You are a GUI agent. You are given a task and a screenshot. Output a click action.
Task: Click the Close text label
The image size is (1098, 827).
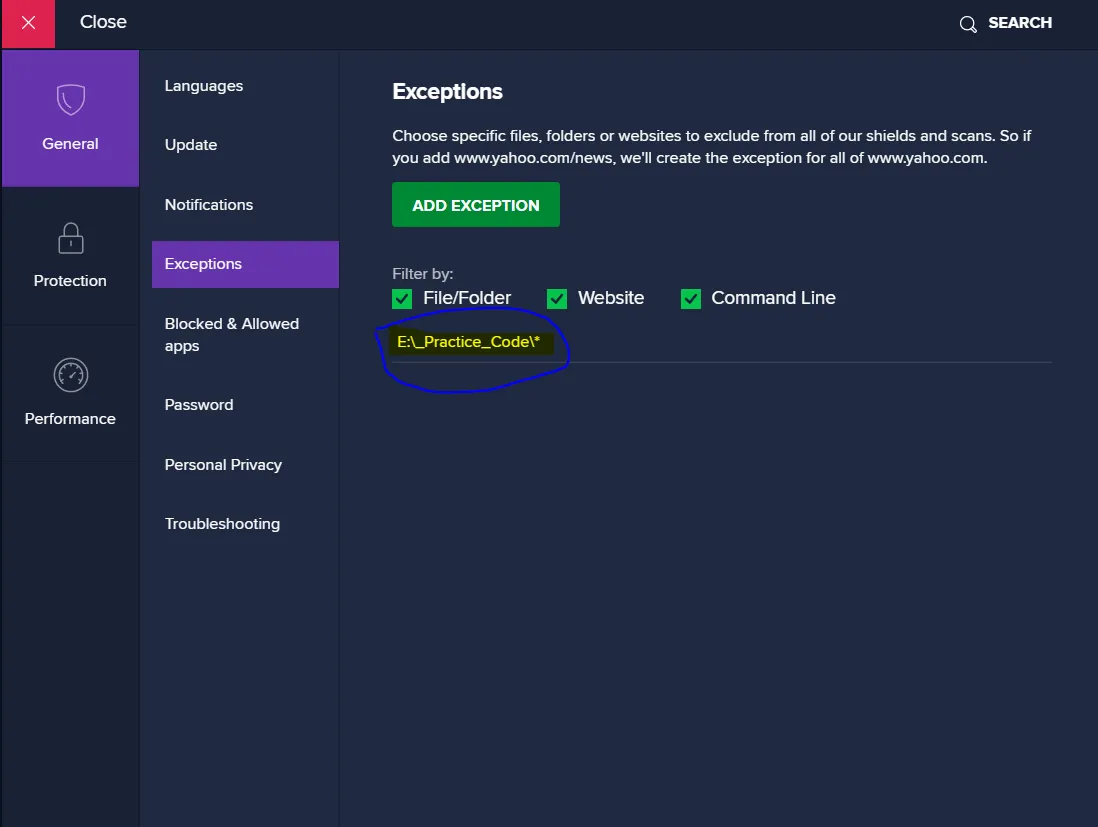coord(103,22)
